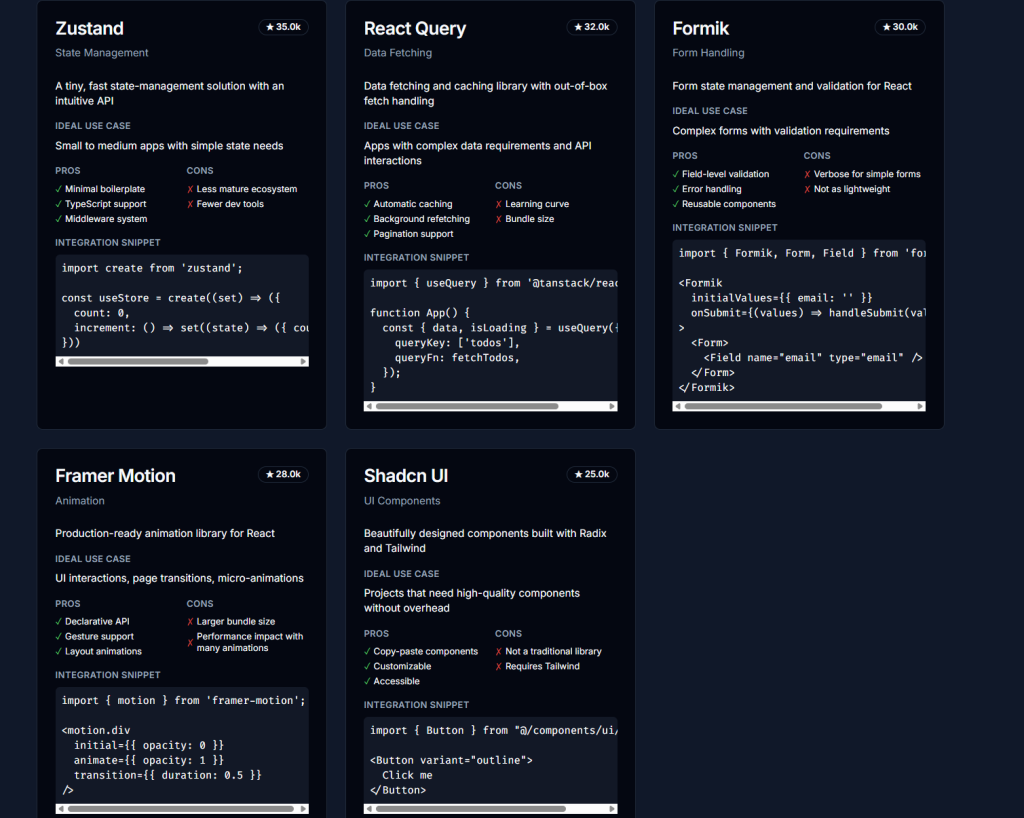1024x818 pixels.
Task: Click the React Query card title
Action: point(415,28)
